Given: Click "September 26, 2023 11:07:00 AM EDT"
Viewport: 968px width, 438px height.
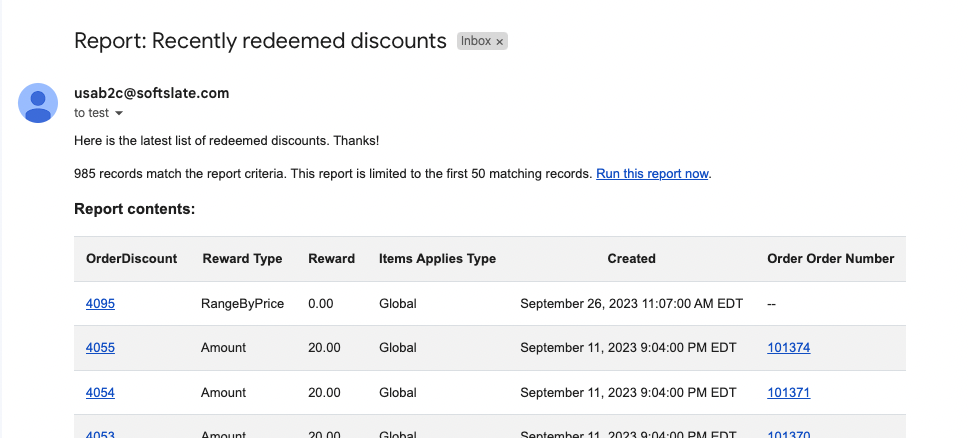Looking at the screenshot, I should [632, 303].
